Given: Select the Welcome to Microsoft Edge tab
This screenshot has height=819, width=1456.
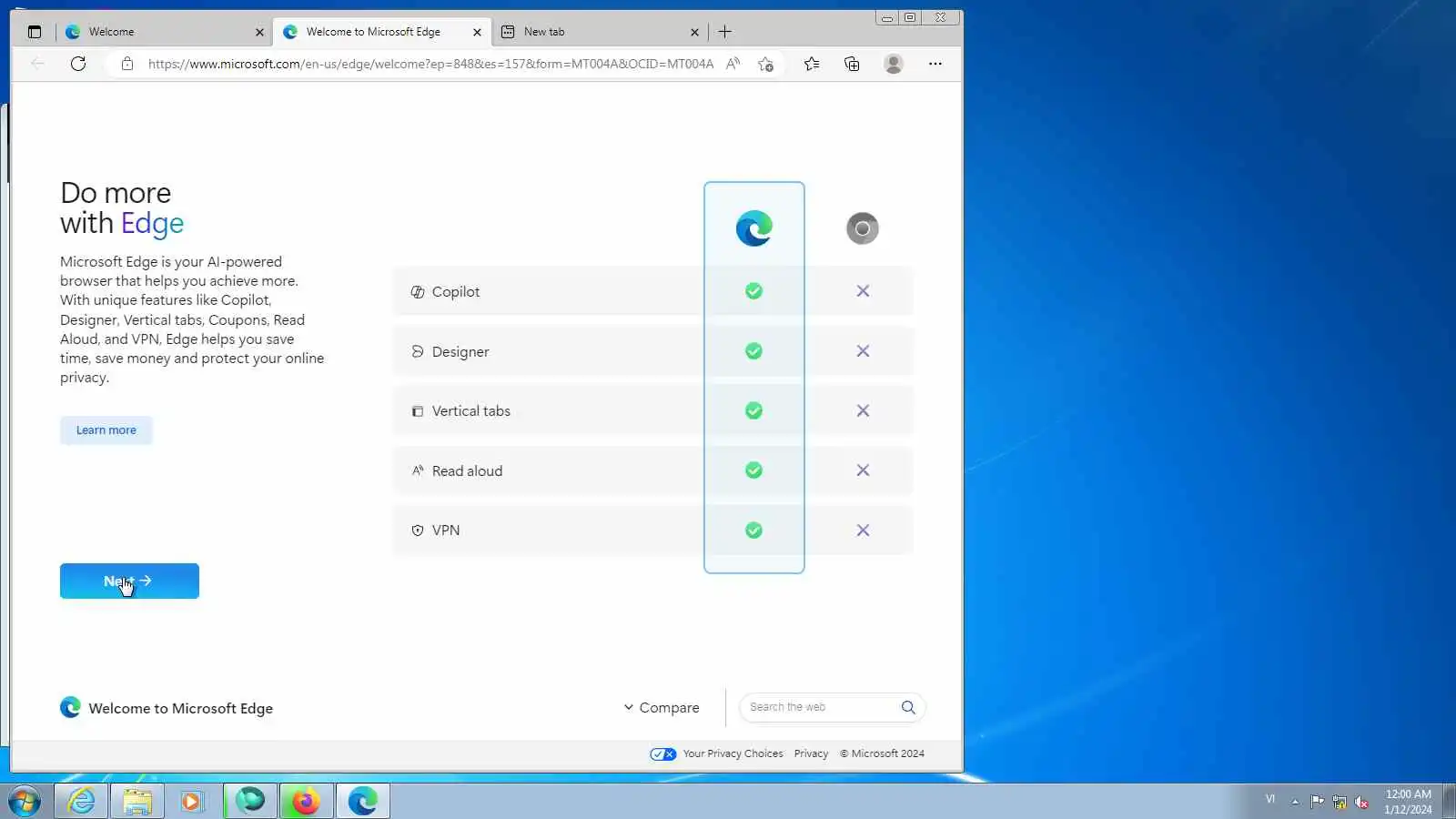Looking at the screenshot, I should pyautogui.click(x=382, y=32).
